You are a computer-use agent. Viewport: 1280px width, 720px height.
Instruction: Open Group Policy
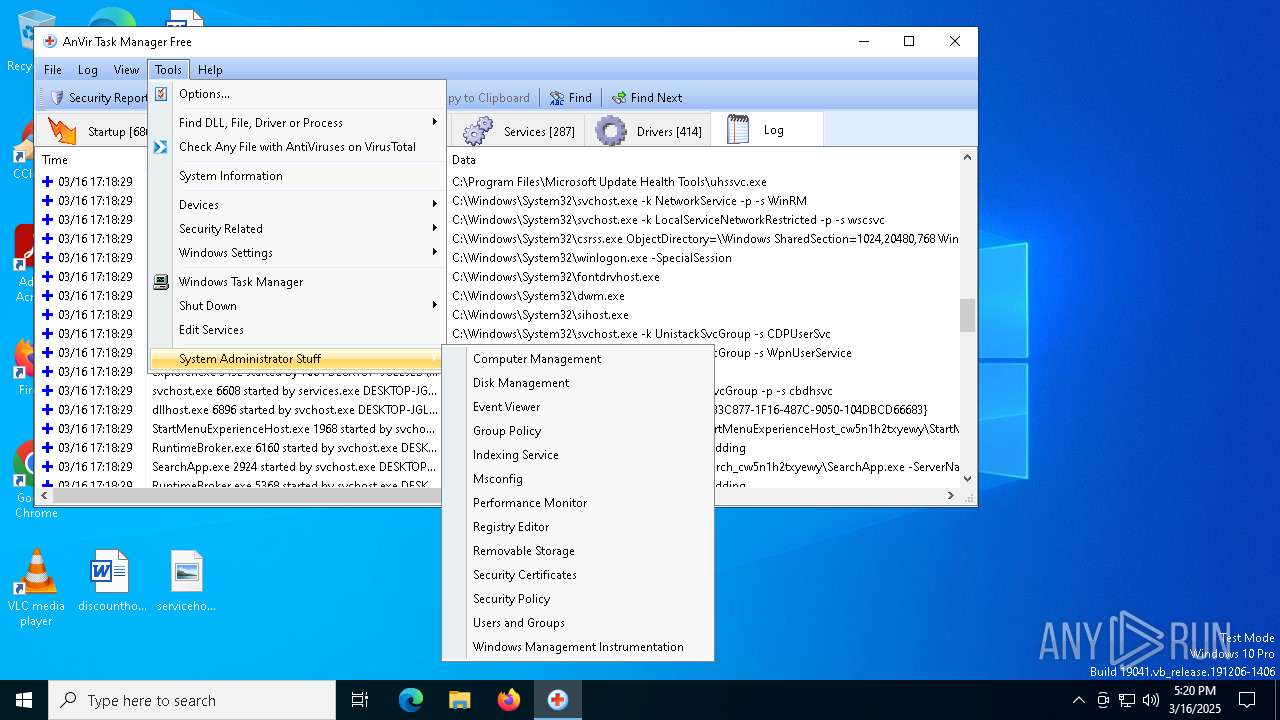(x=578, y=431)
